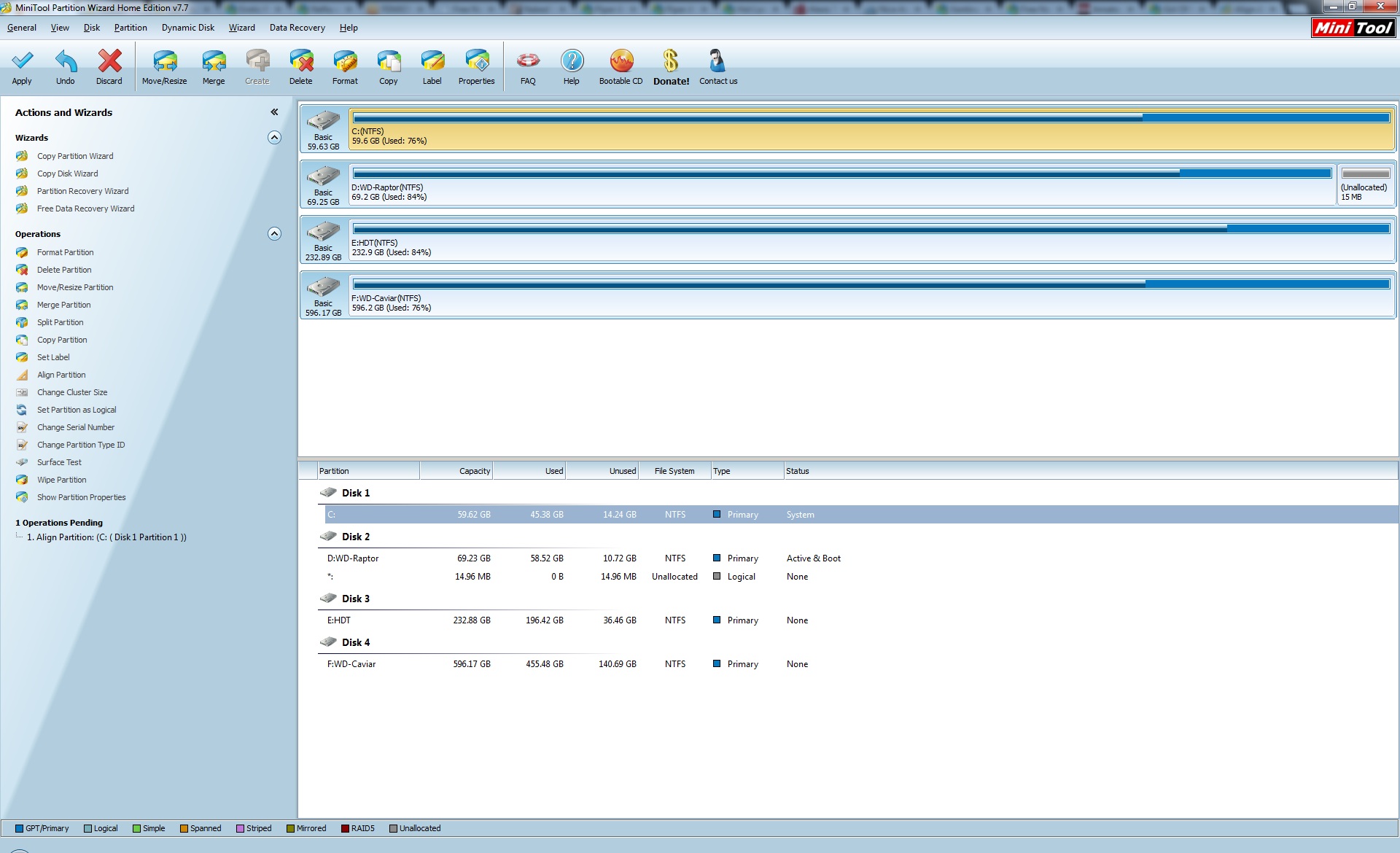Click Align Partition in Operations list
Viewport: 1400px width, 853px height.
click(61, 375)
